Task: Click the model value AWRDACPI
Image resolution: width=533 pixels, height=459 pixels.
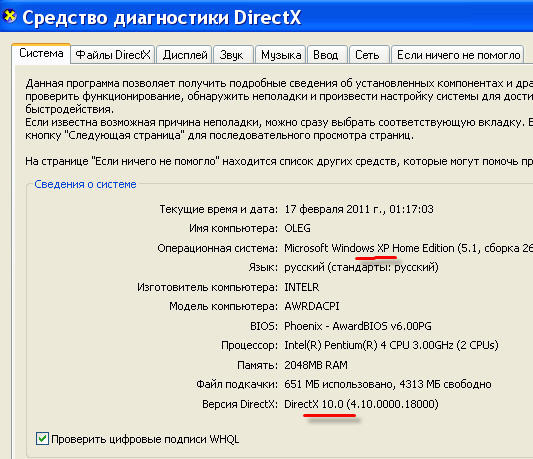Action: (x=312, y=306)
